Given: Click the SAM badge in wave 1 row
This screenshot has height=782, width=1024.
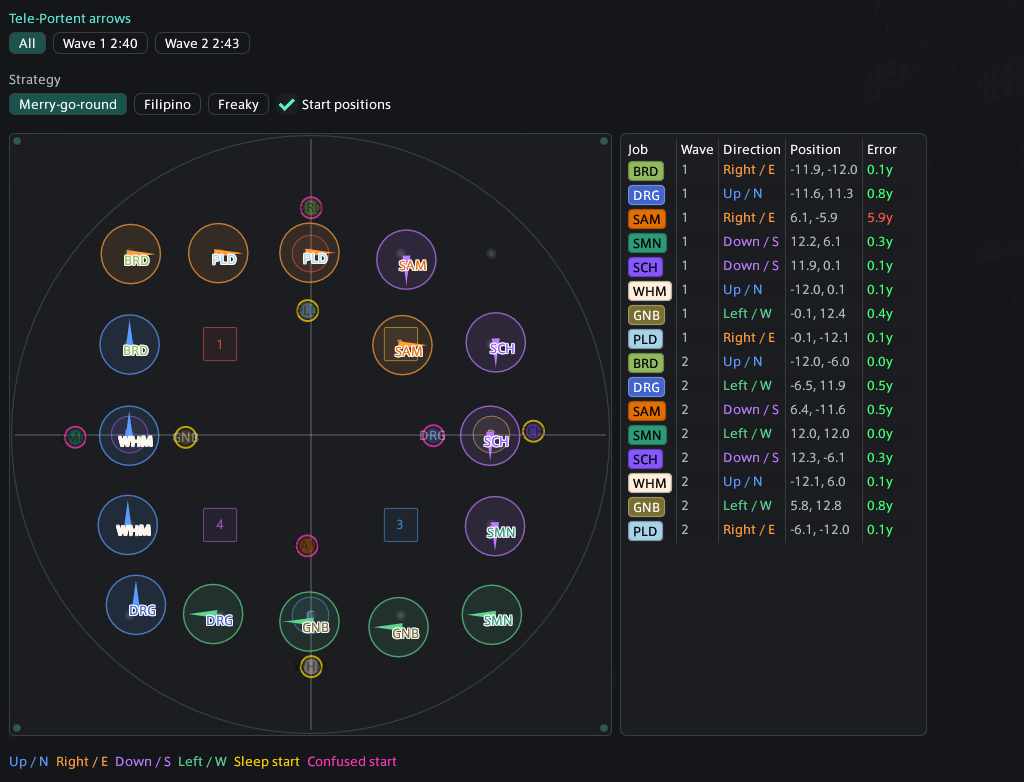Looking at the screenshot, I should 647,219.
